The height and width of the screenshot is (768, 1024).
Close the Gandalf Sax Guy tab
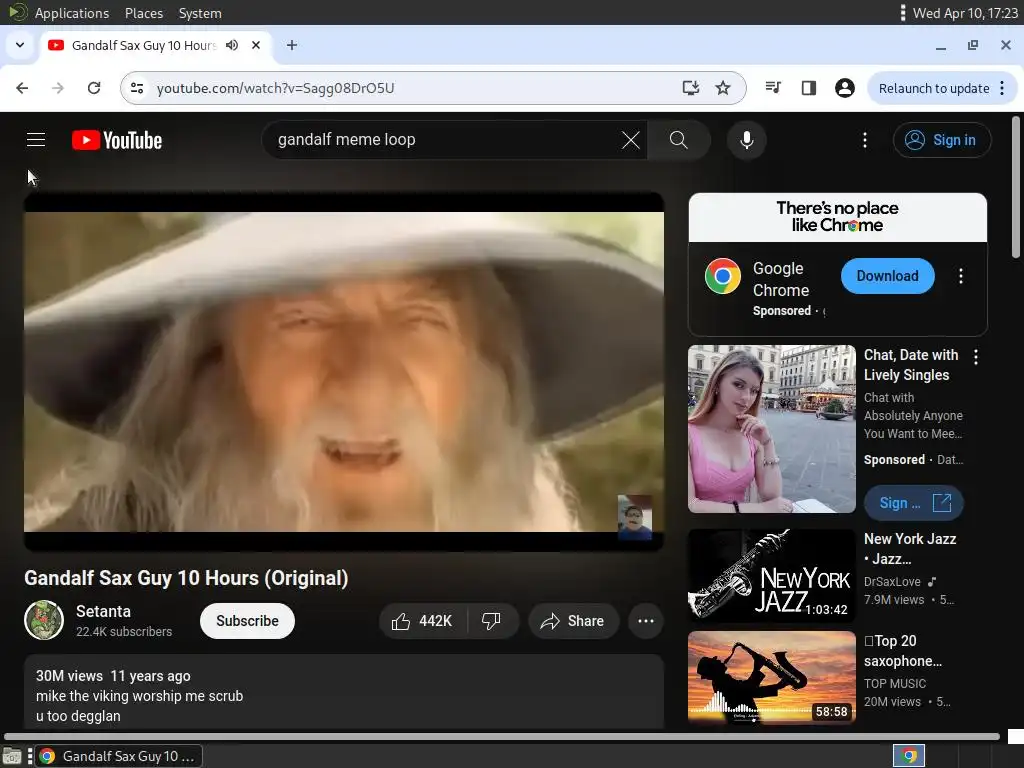pyautogui.click(x=256, y=45)
